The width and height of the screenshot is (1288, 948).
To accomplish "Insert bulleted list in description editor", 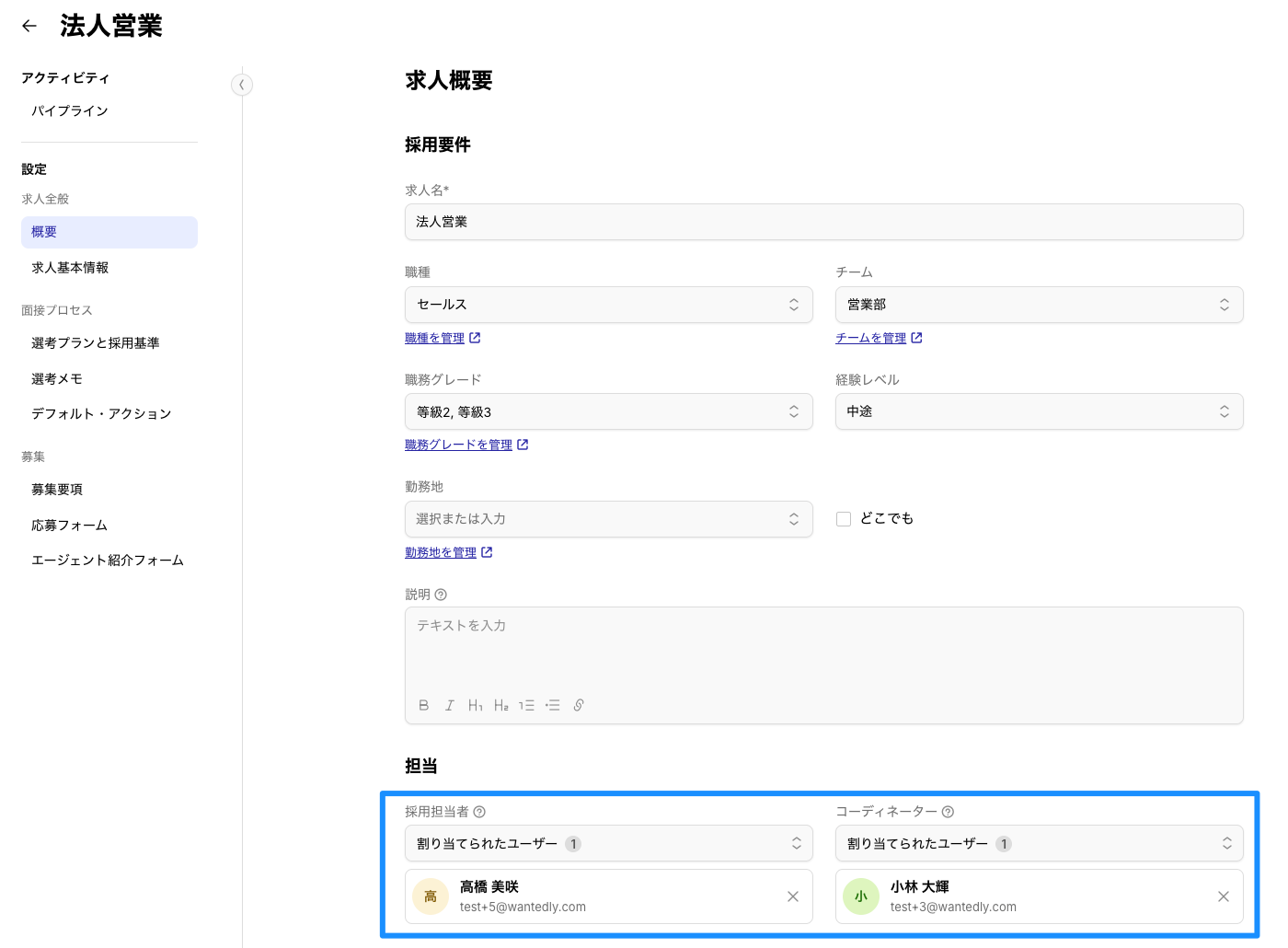I will (x=552, y=705).
